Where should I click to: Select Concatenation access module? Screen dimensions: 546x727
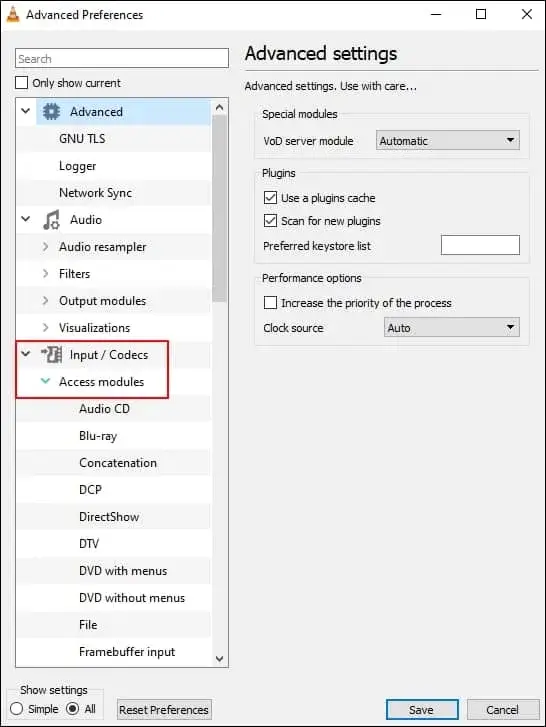[118, 463]
